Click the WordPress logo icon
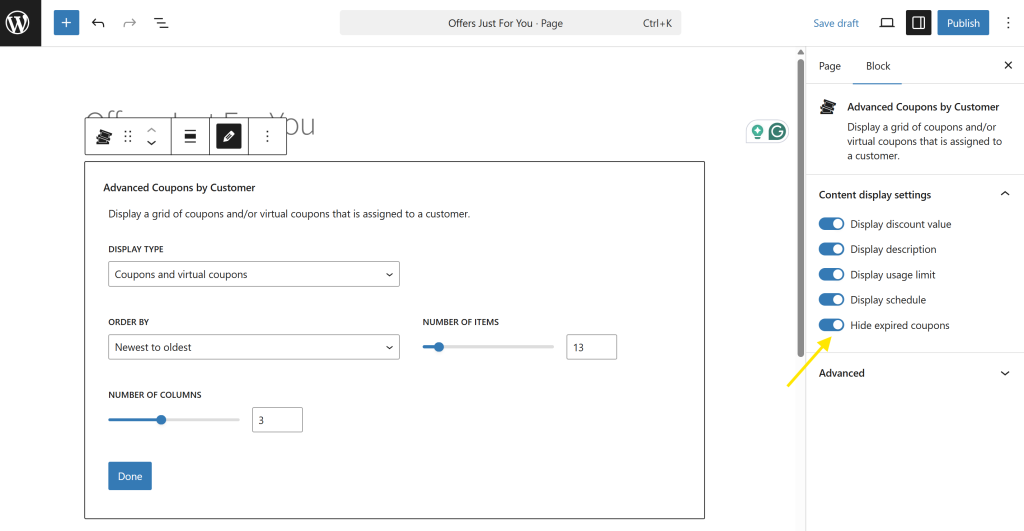Viewport: 1024px width, 531px height. [x=20, y=22]
